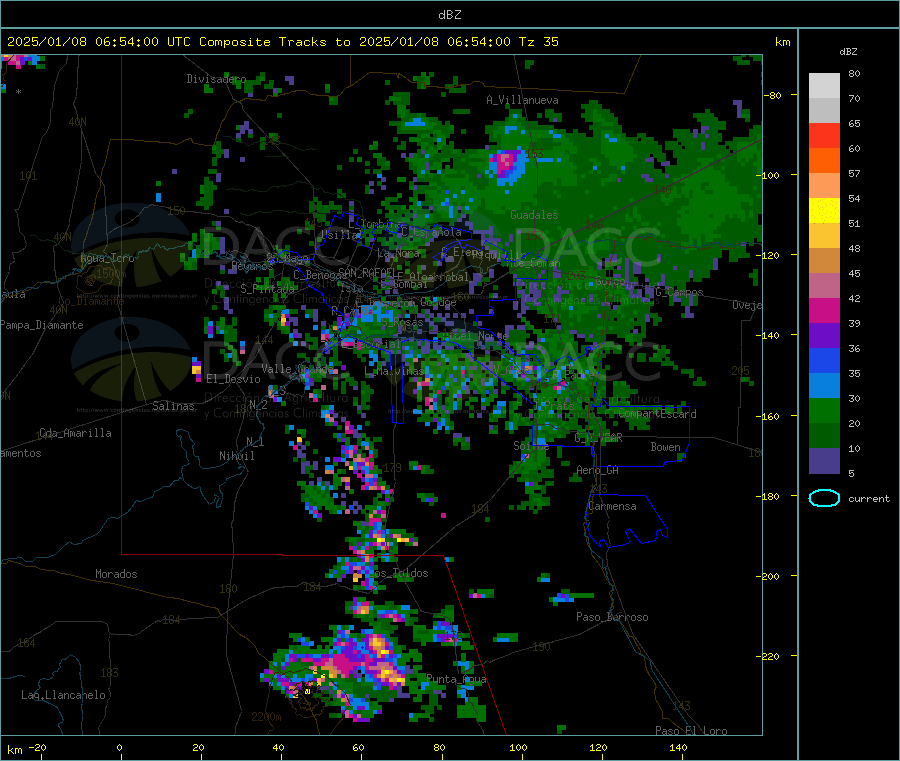Select the mauve 42-45 dBZ legend band
This screenshot has width=900, height=761.
click(824, 286)
